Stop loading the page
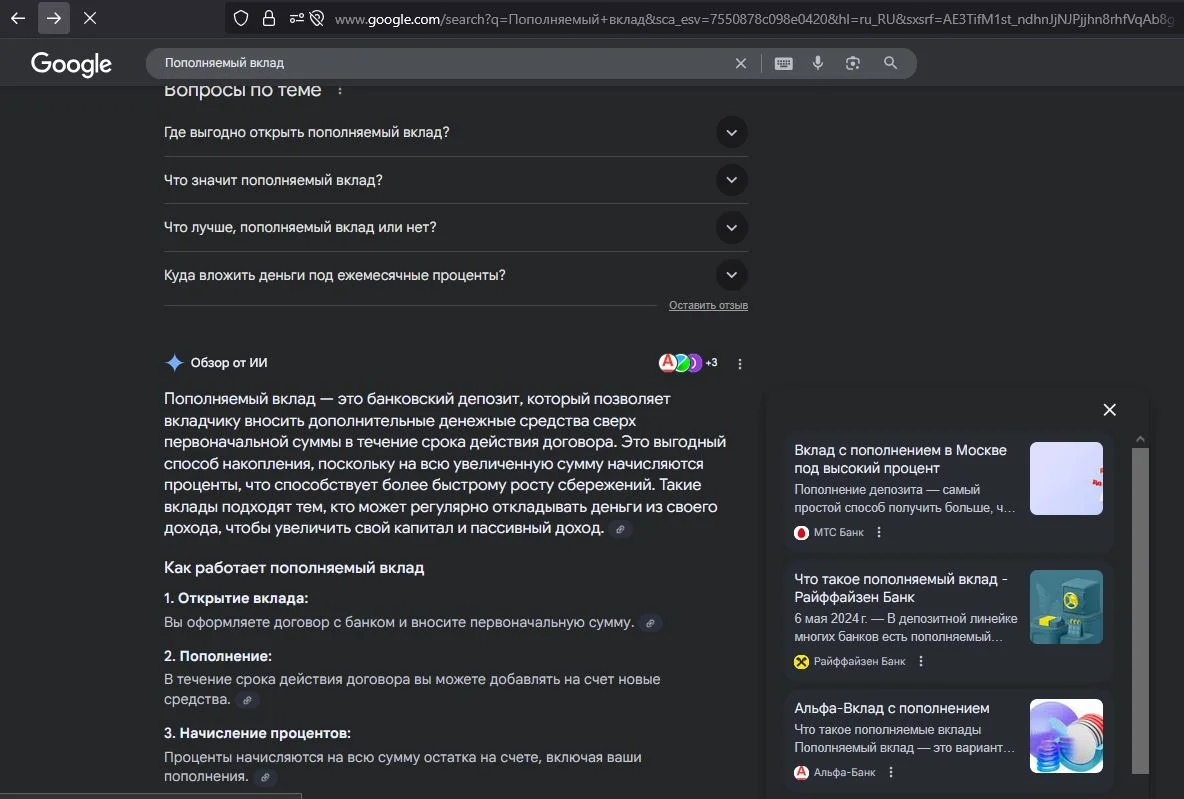1184x799 pixels. coord(90,18)
